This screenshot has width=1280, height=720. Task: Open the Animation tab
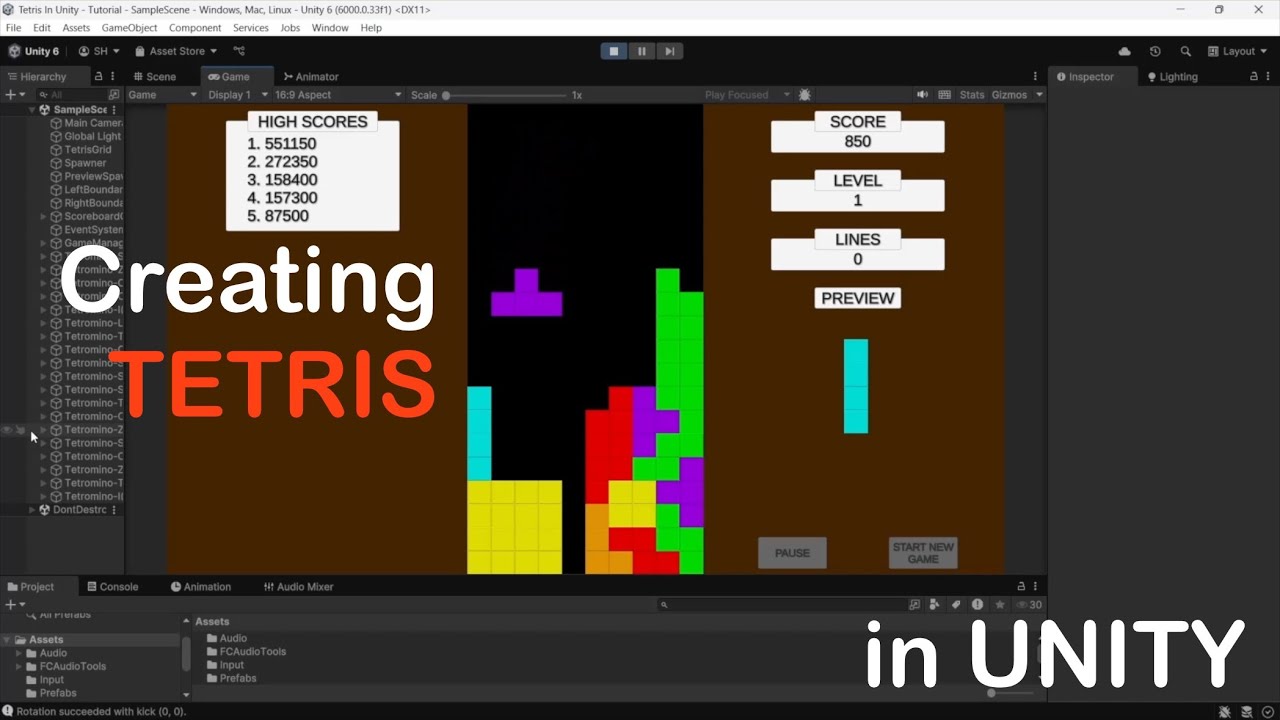coord(201,587)
